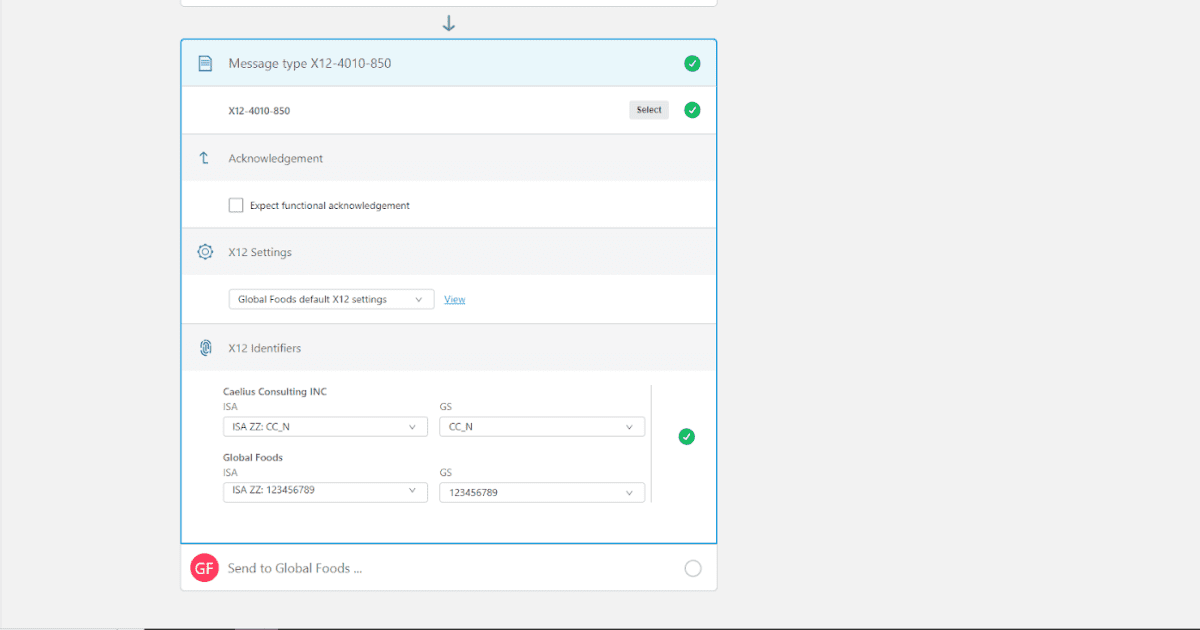This screenshot has height=630, width=1200.
Task: Open Global Foods default X12 settings dropdown
Action: pyautogui.click(x=331, y=299)
